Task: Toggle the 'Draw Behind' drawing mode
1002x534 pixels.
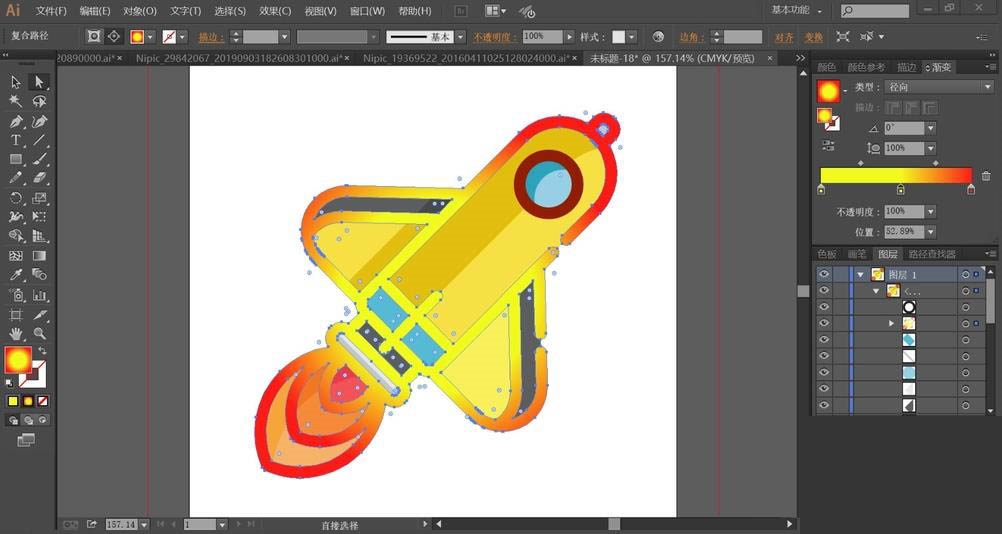Action: coord(28,420)
